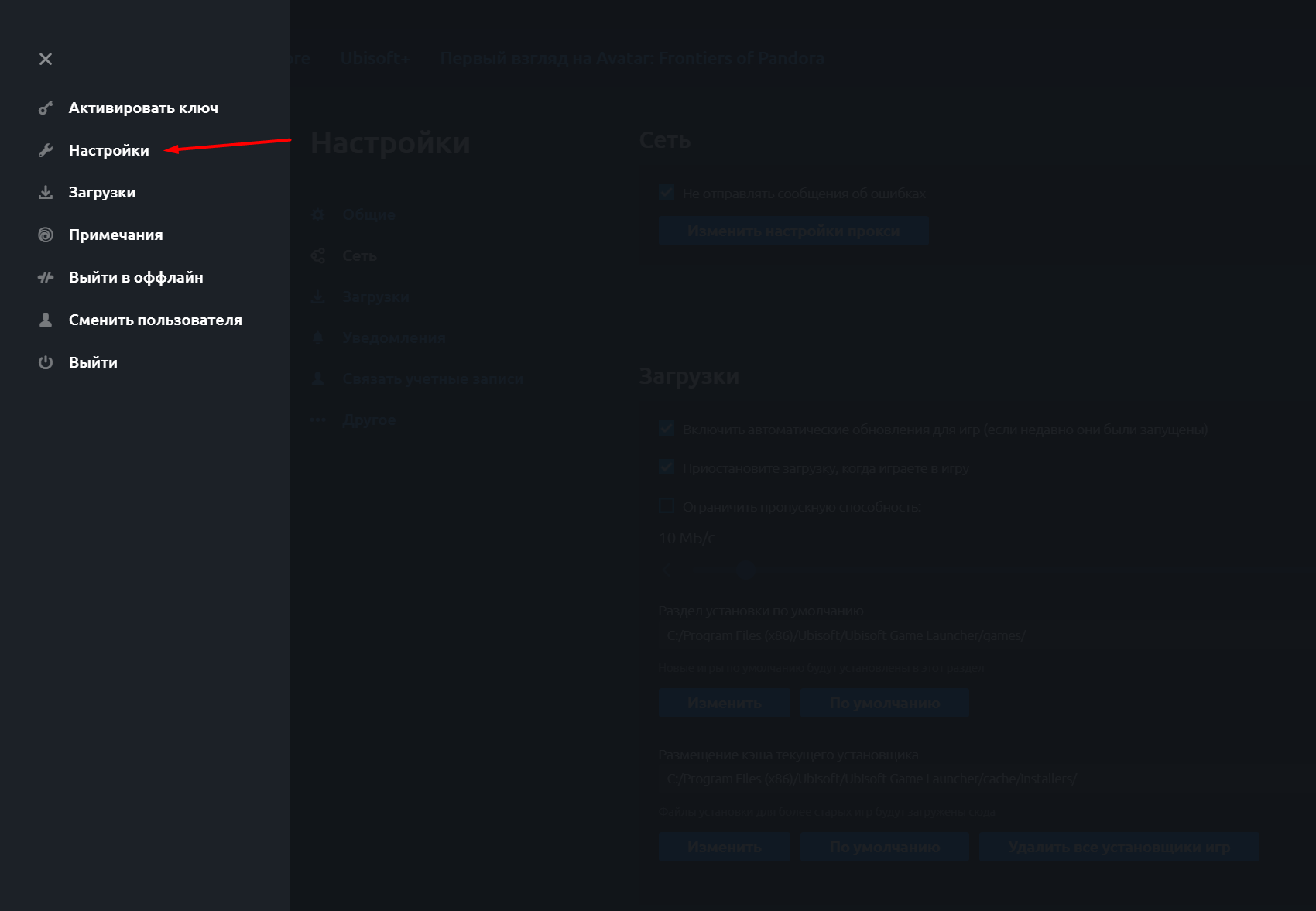This screenshot has width=1316, height=911.
Task: Click the bandwidth limit slider handle
Action: tap(745, 571)
